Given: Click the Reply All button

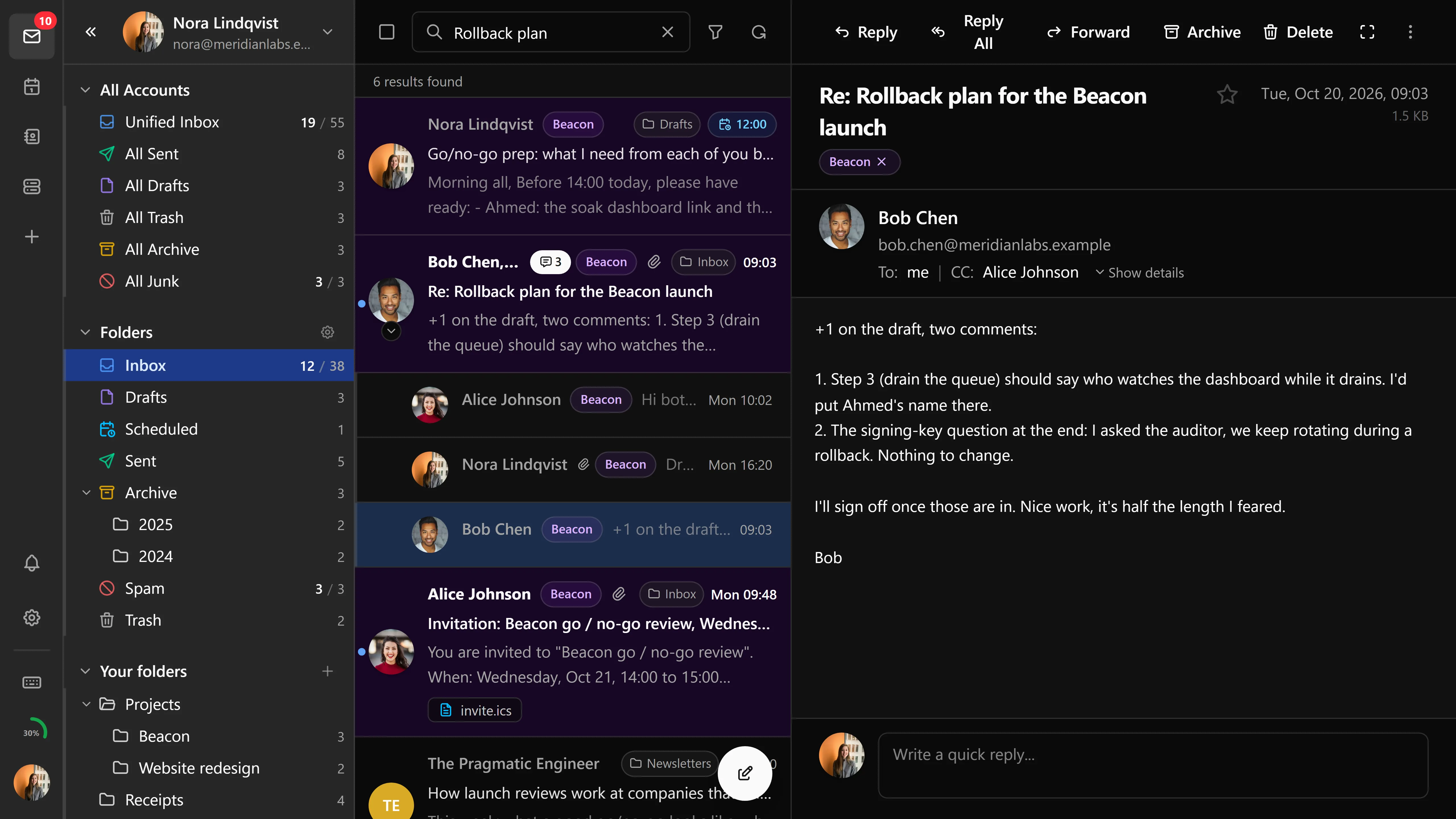Looking at the screenshot, I should click(x=968, y=32).
